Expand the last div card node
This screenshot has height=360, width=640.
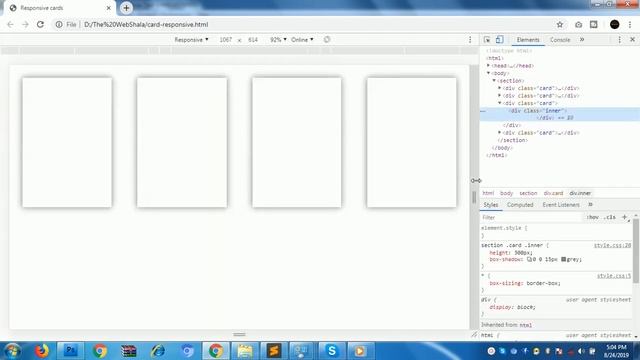click(500, 133)
